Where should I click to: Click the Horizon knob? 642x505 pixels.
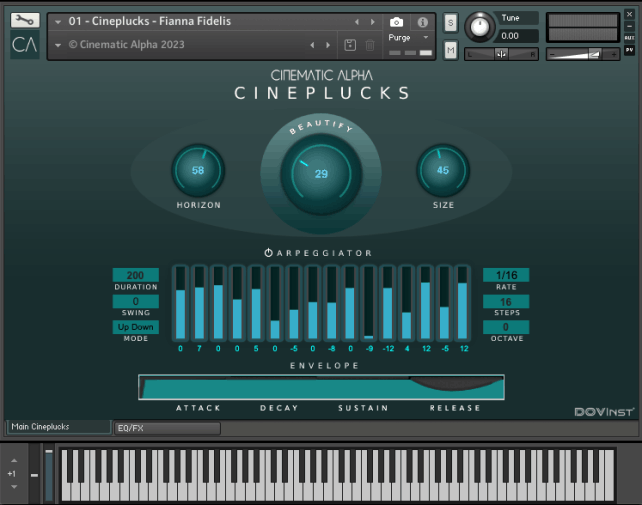point(198,170)
